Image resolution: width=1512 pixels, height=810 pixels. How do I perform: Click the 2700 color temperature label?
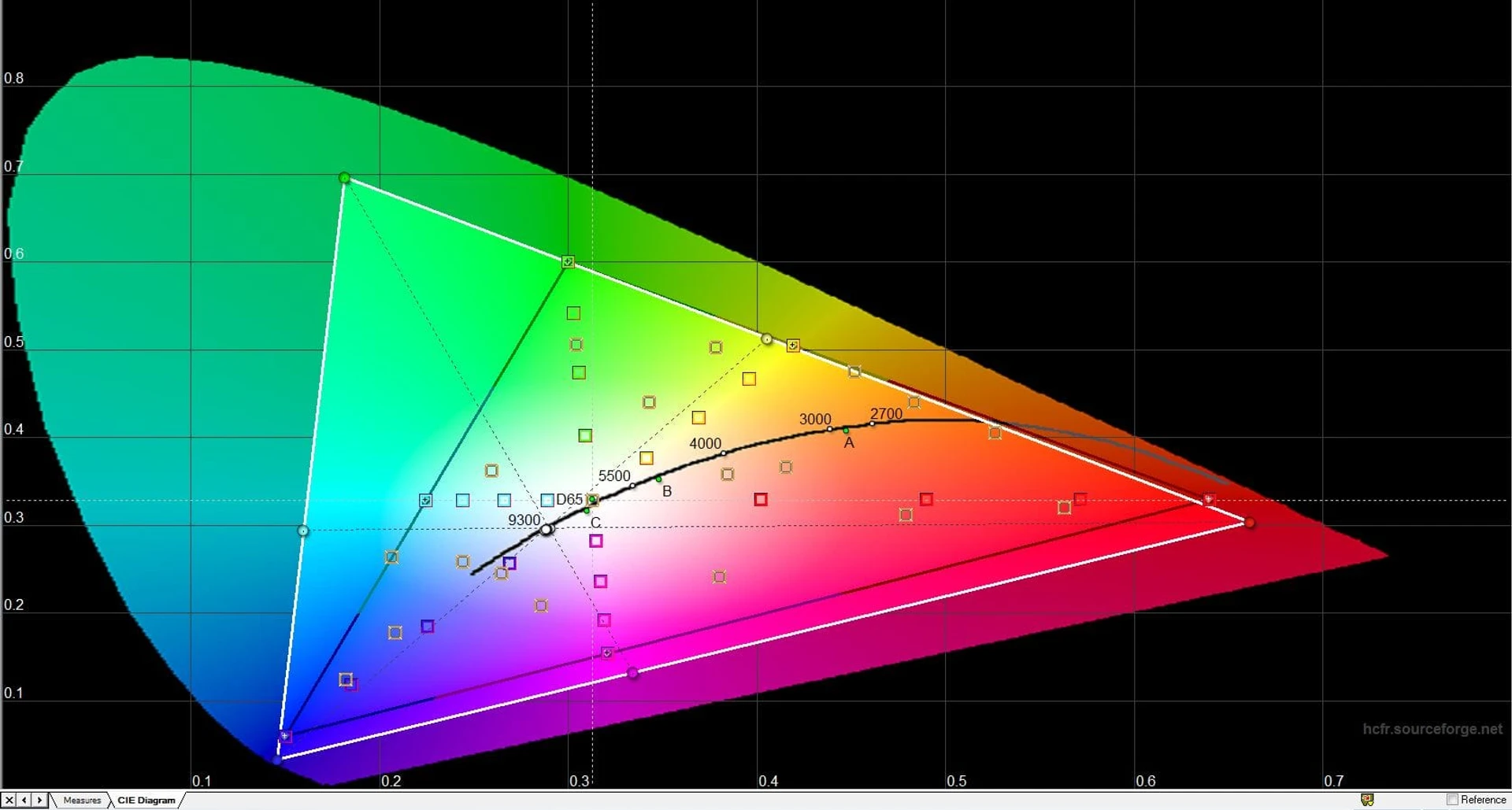tap(886, 413)
